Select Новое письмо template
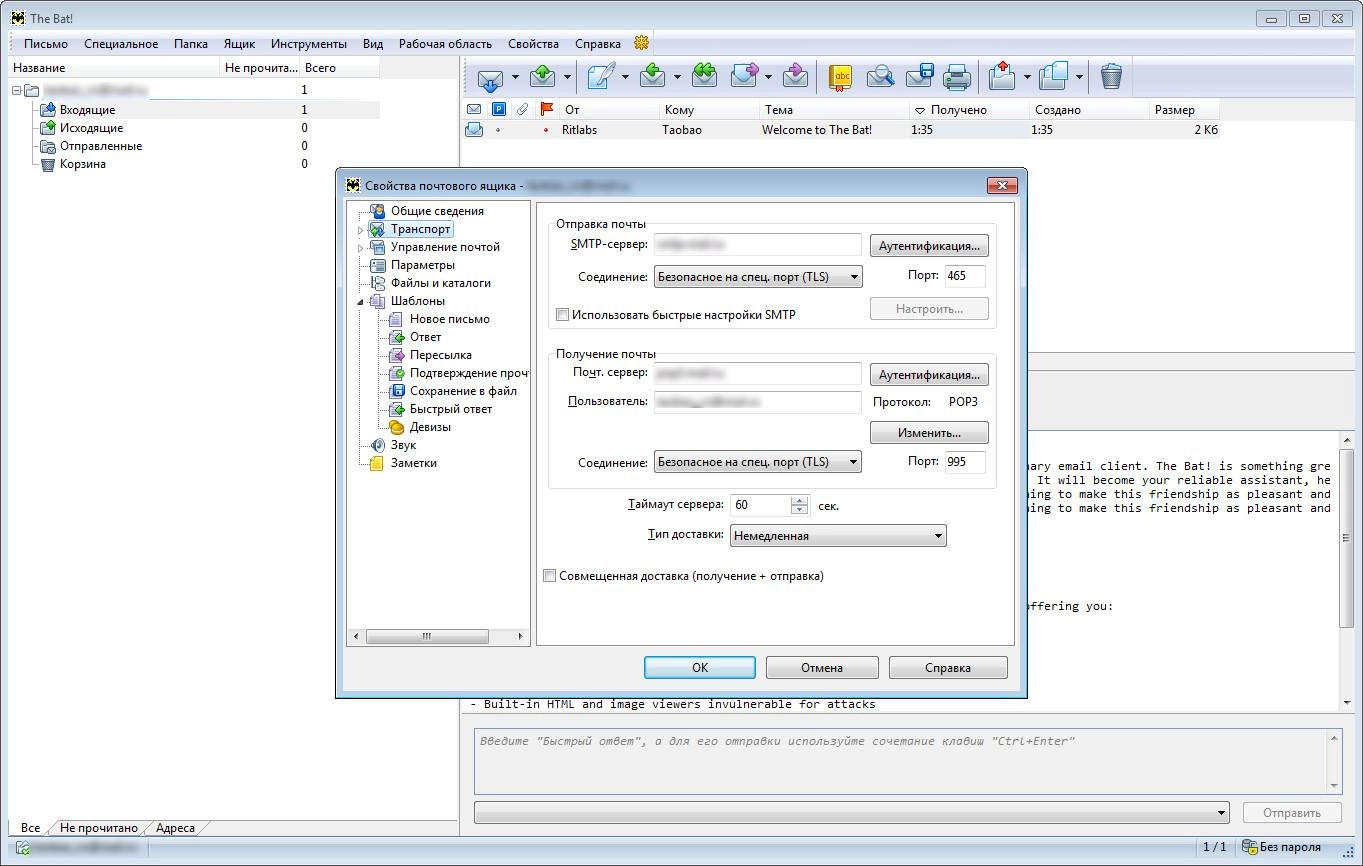This screenshot has width=1363, height=866. (449, 319)
